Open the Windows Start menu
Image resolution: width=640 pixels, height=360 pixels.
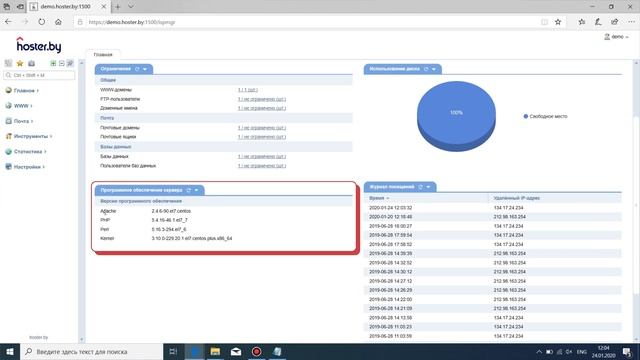10,351
